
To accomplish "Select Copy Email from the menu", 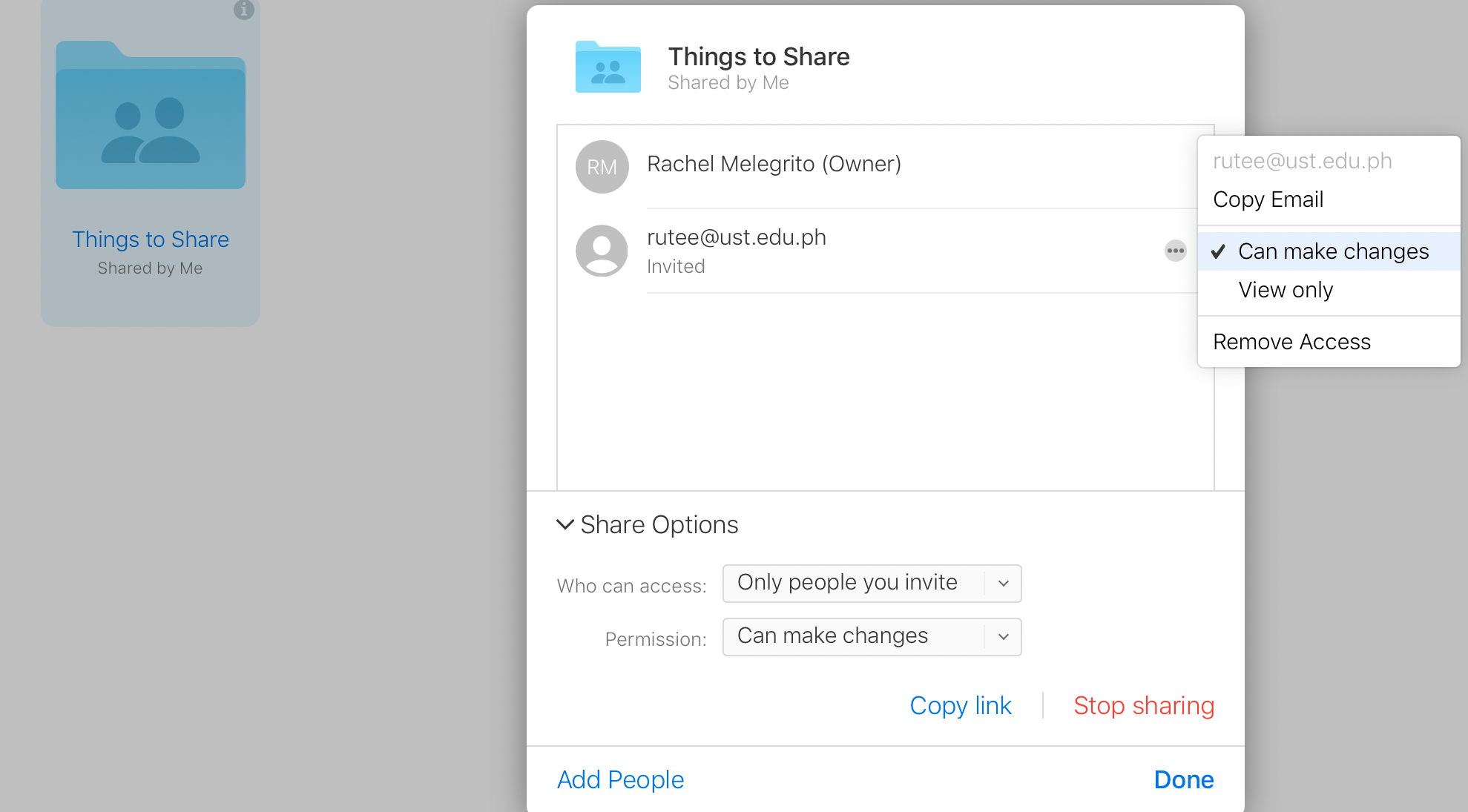I will point(1268,199).
